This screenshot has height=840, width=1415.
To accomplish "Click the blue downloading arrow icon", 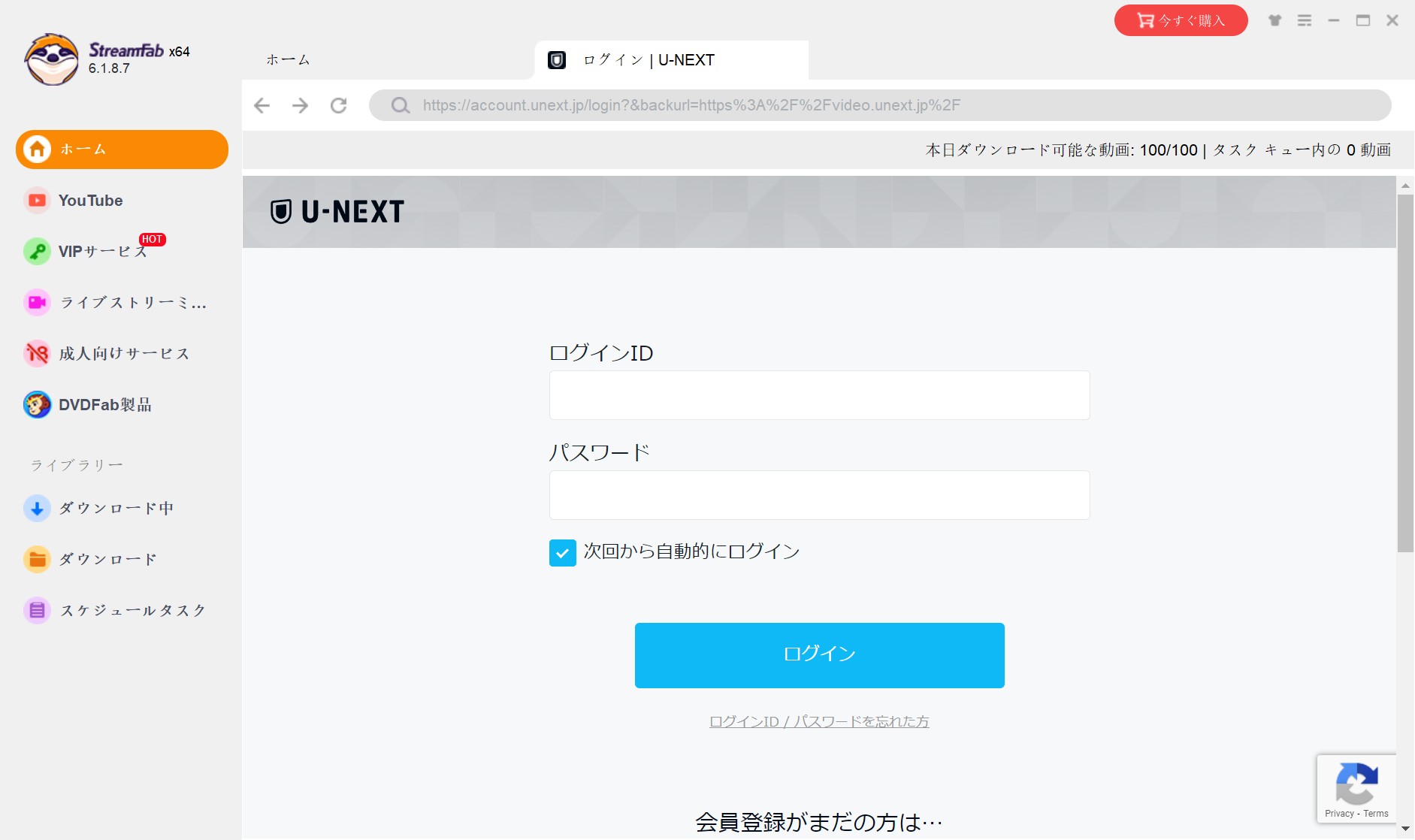I will (37, 508).
